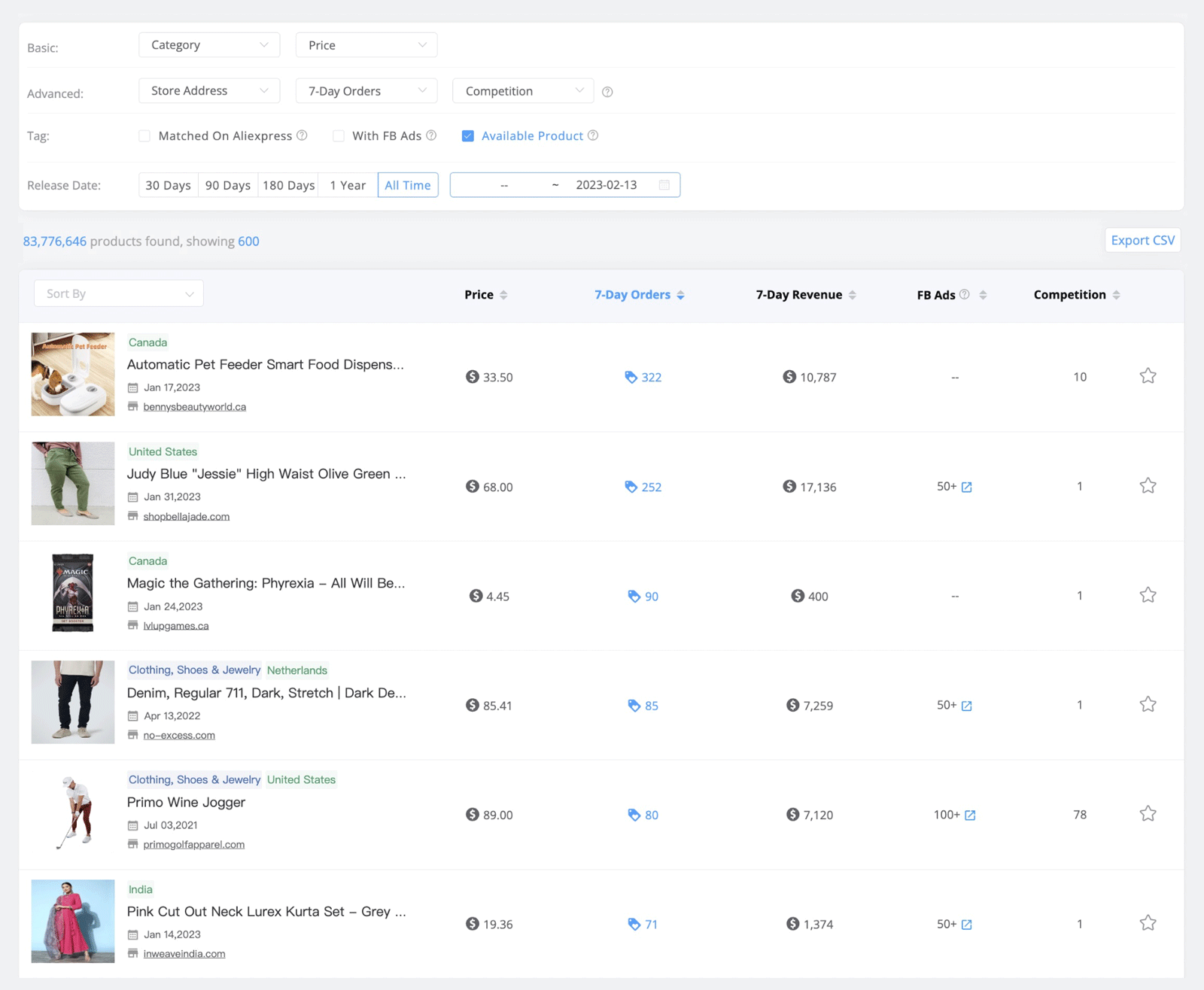Star the Magic the Gathering product

pyautogui.click(x=1148, y=595)
